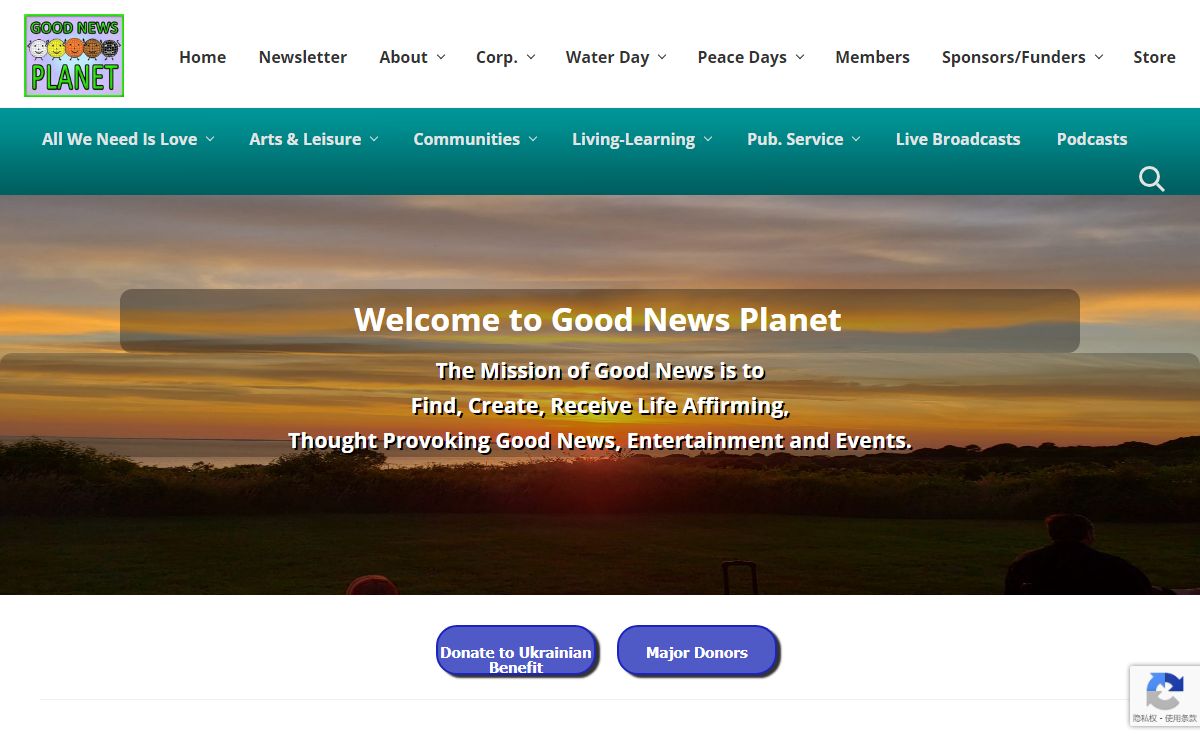Click the Major Donors button
This screenshot has width=1200, height=740.
[697, 651]
